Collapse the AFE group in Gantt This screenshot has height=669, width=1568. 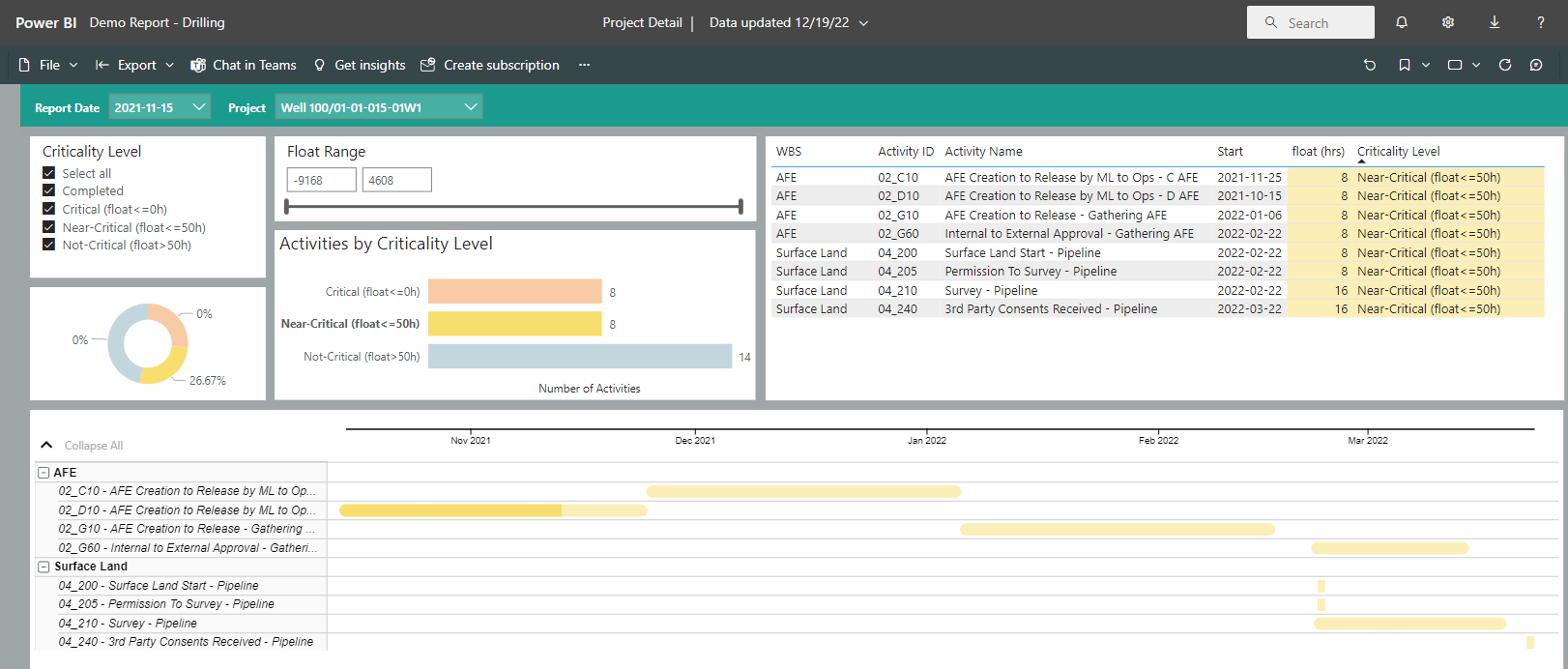[44, 473]
